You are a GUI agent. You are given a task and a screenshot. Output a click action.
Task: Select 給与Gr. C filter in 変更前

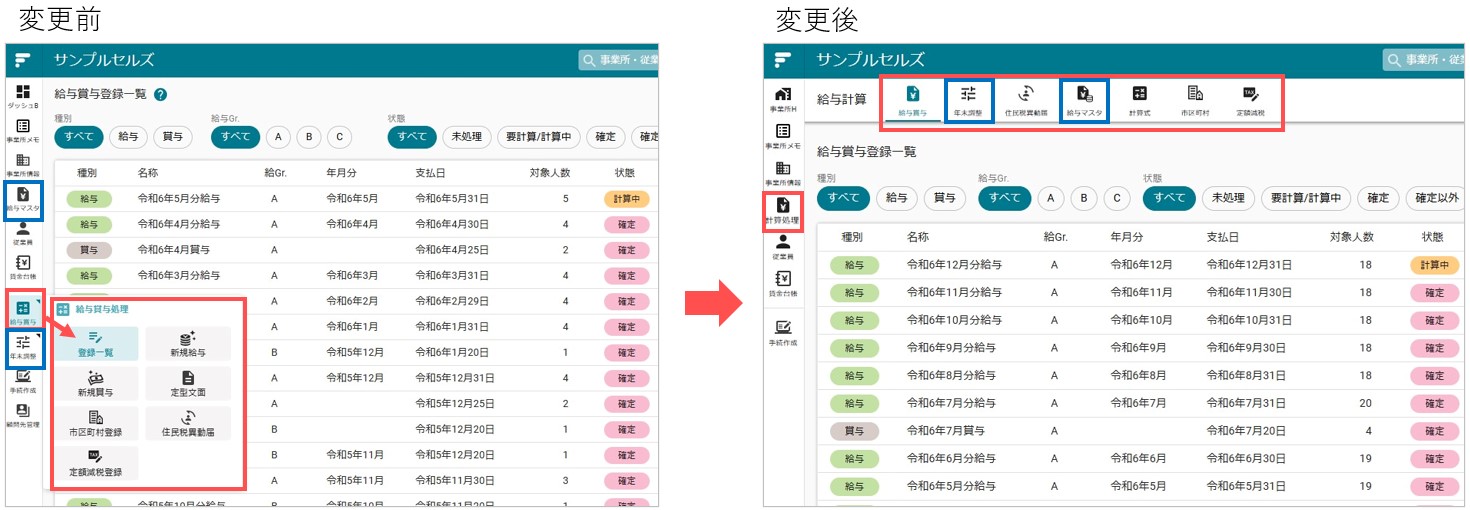click(x=340, y=137)
